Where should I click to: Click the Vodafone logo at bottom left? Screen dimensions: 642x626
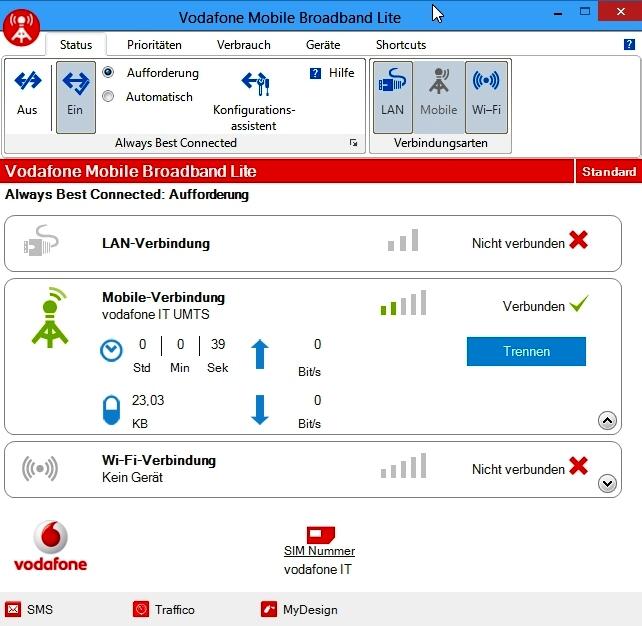(x=50, y=546)
